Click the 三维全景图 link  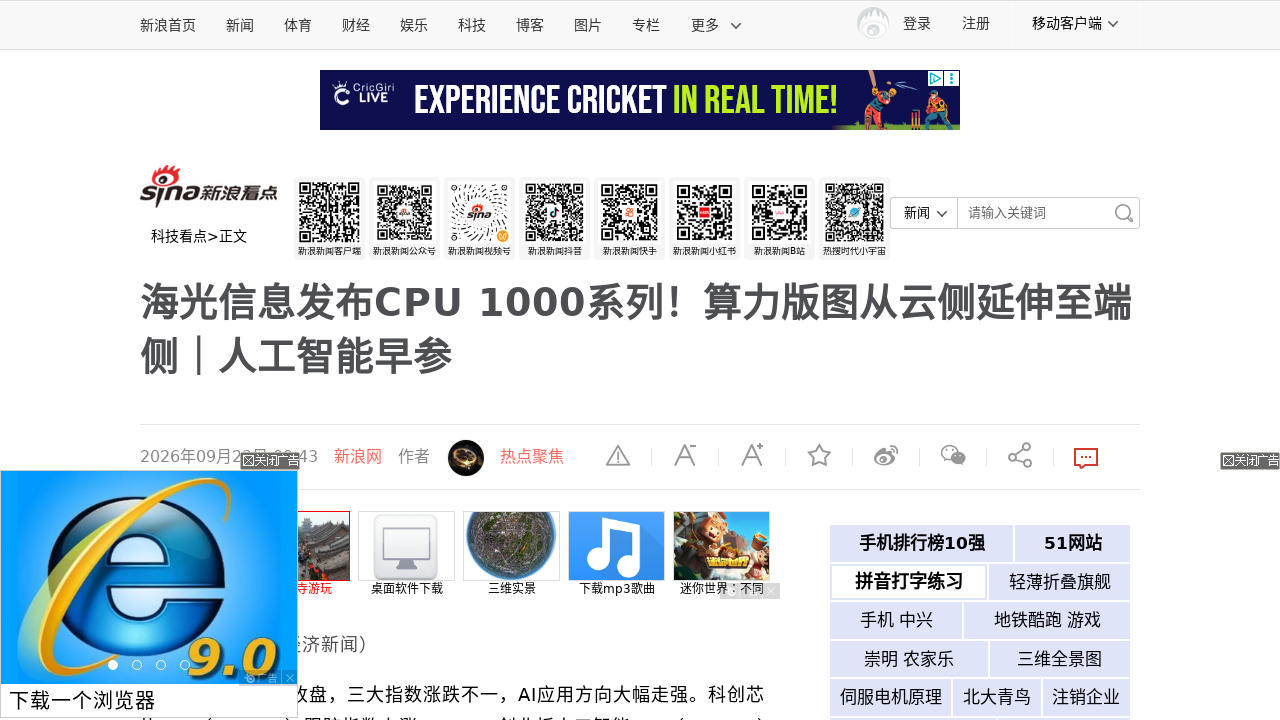pyautogui.click(x=1060, y=659)
